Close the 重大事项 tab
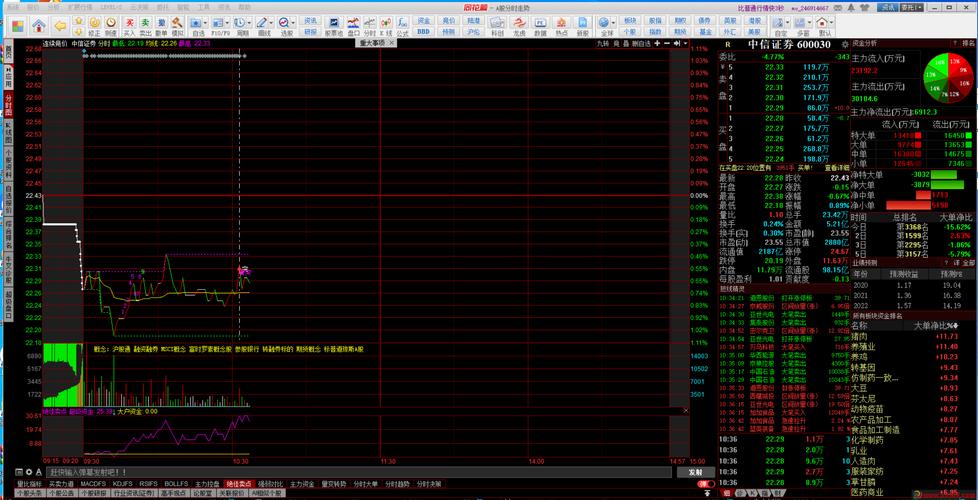 pyautogui.click(x=392, y=42)
